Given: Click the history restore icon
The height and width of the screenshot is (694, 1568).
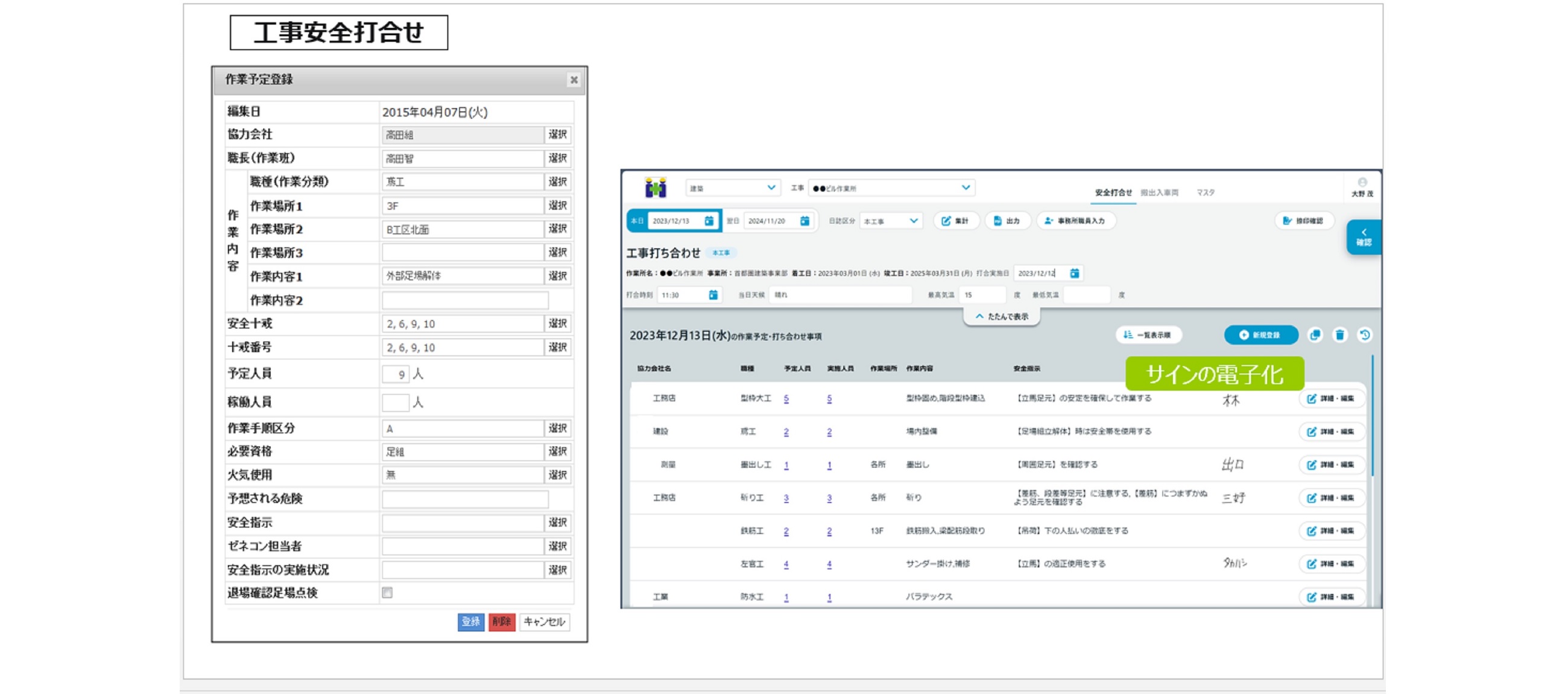Looking at the screenshot, I should pyautogui.click(x=1365, y=335).
